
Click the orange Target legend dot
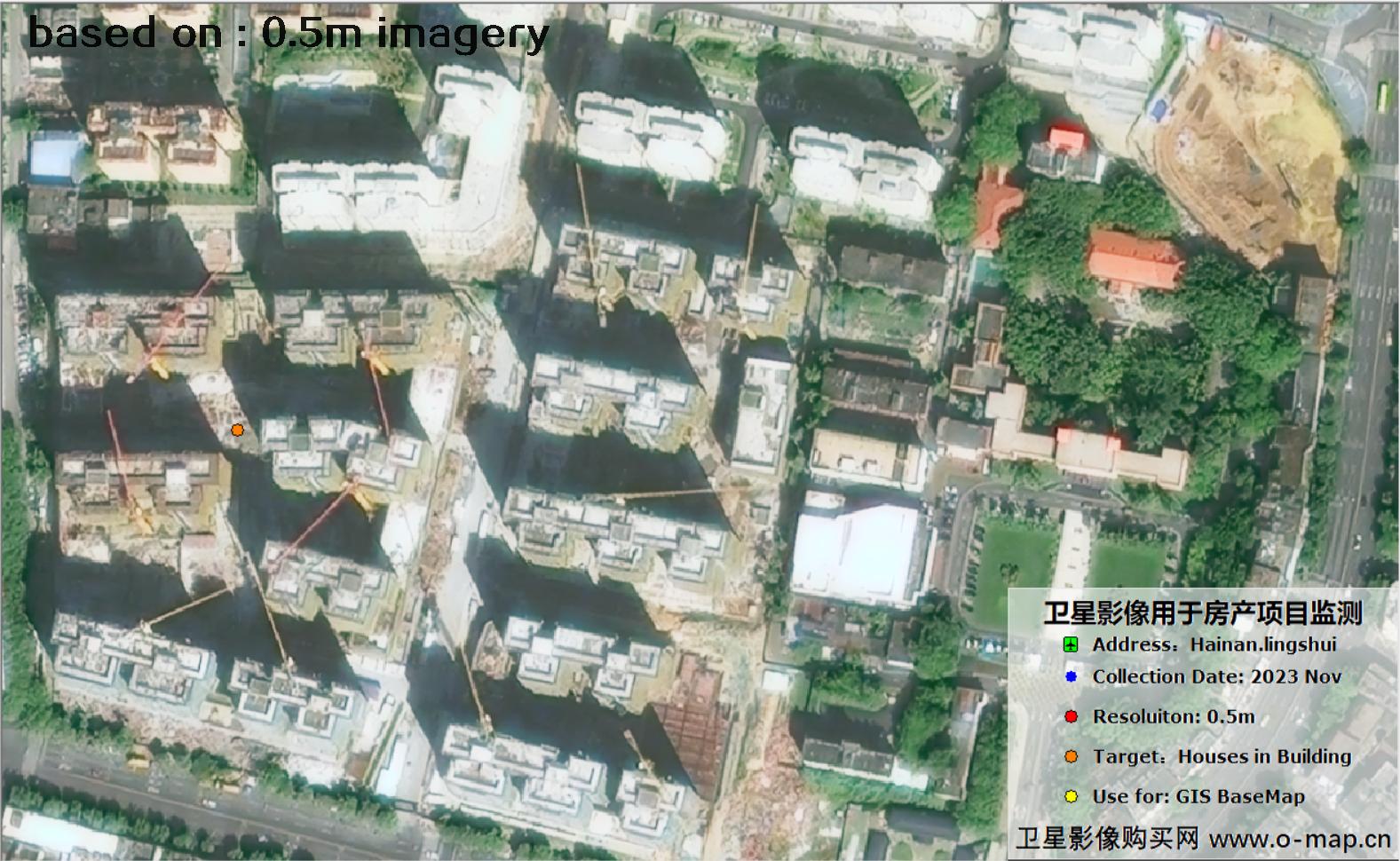click(1071, 757)
